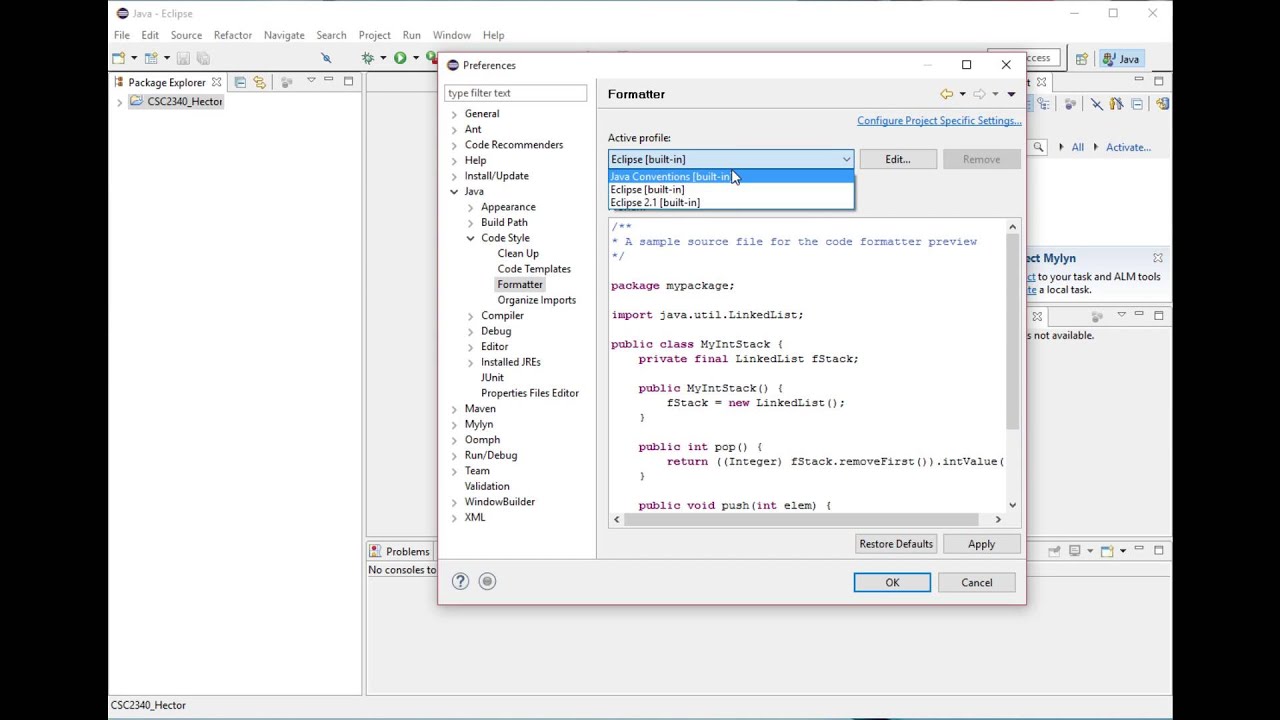Expand the Ant preferences node

454,130
